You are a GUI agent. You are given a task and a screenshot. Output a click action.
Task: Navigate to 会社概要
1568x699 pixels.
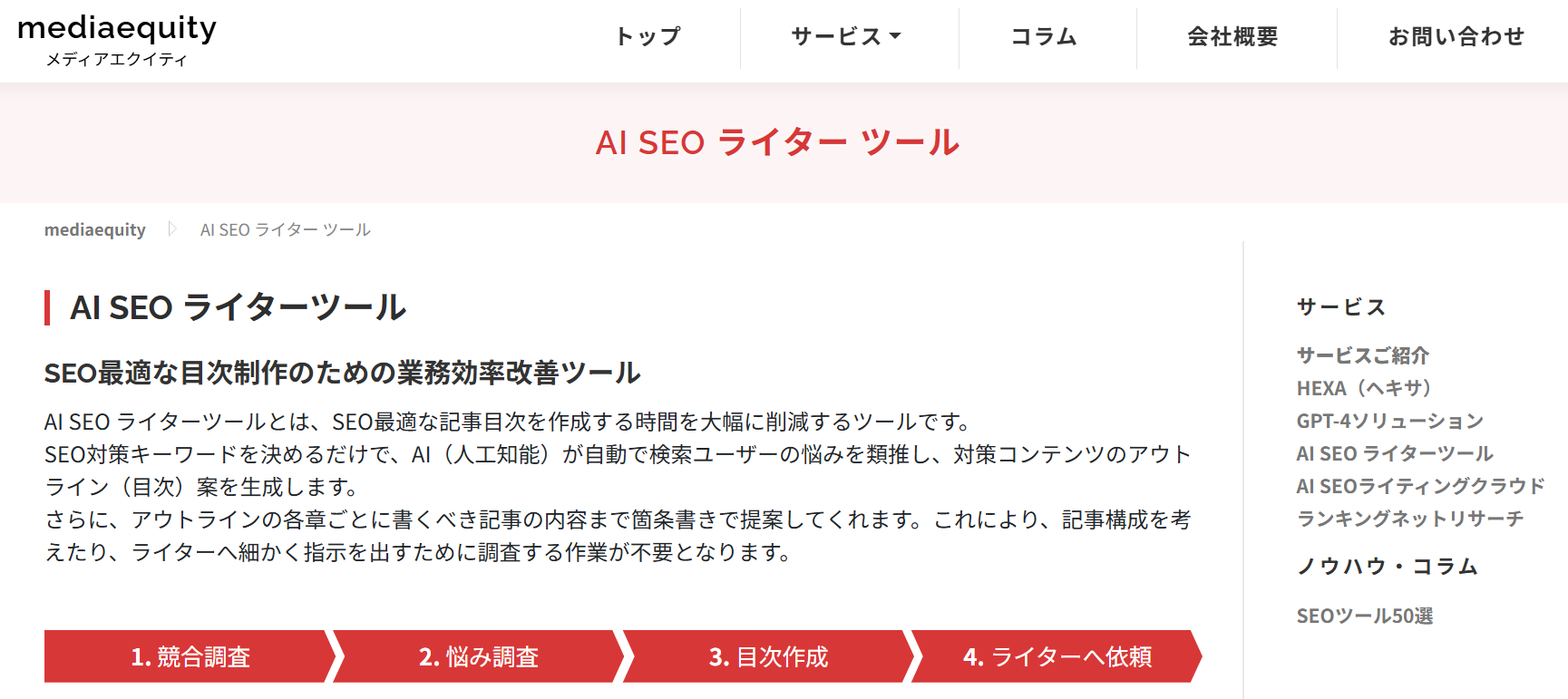[x=1233, y=37]
